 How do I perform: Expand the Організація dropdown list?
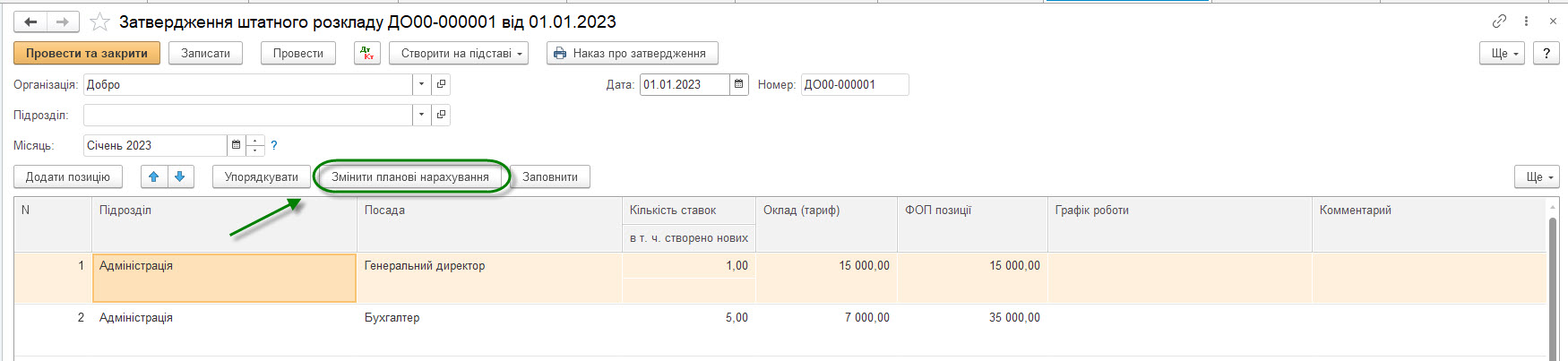click(x=421, y=84)
